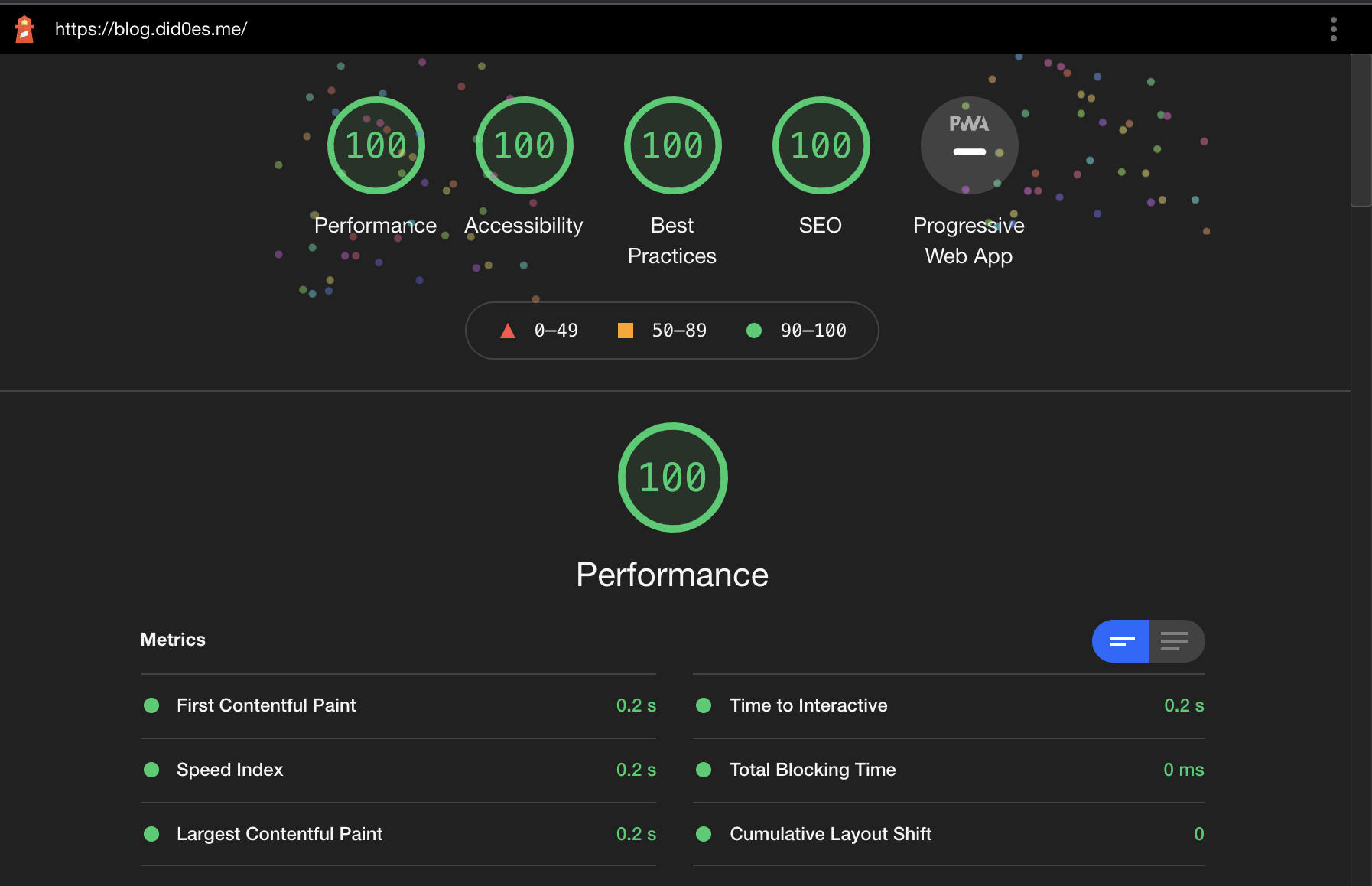Open the blog.did0es.me URL link

[151, 29]
